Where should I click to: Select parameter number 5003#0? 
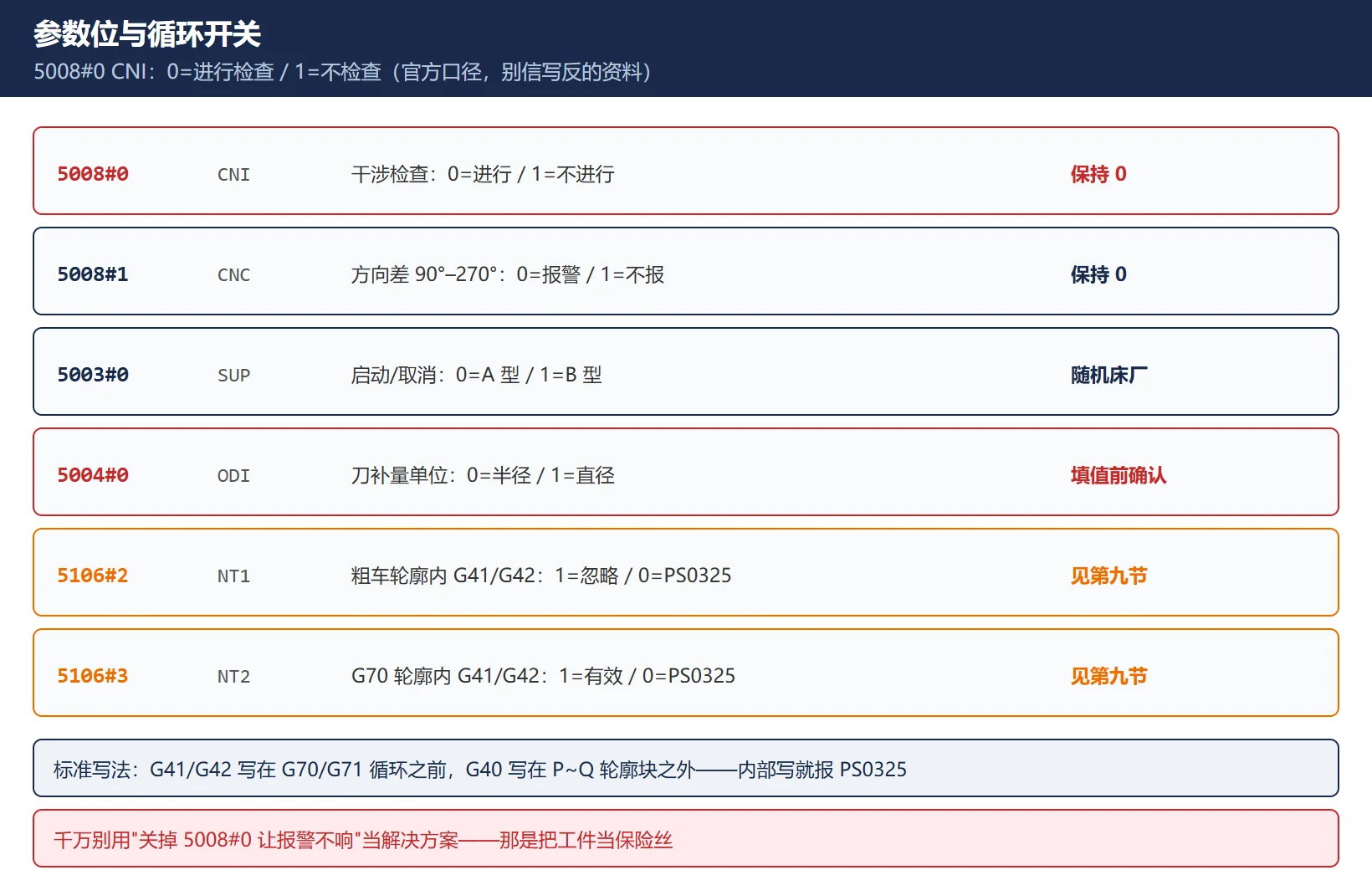(93, 375)
